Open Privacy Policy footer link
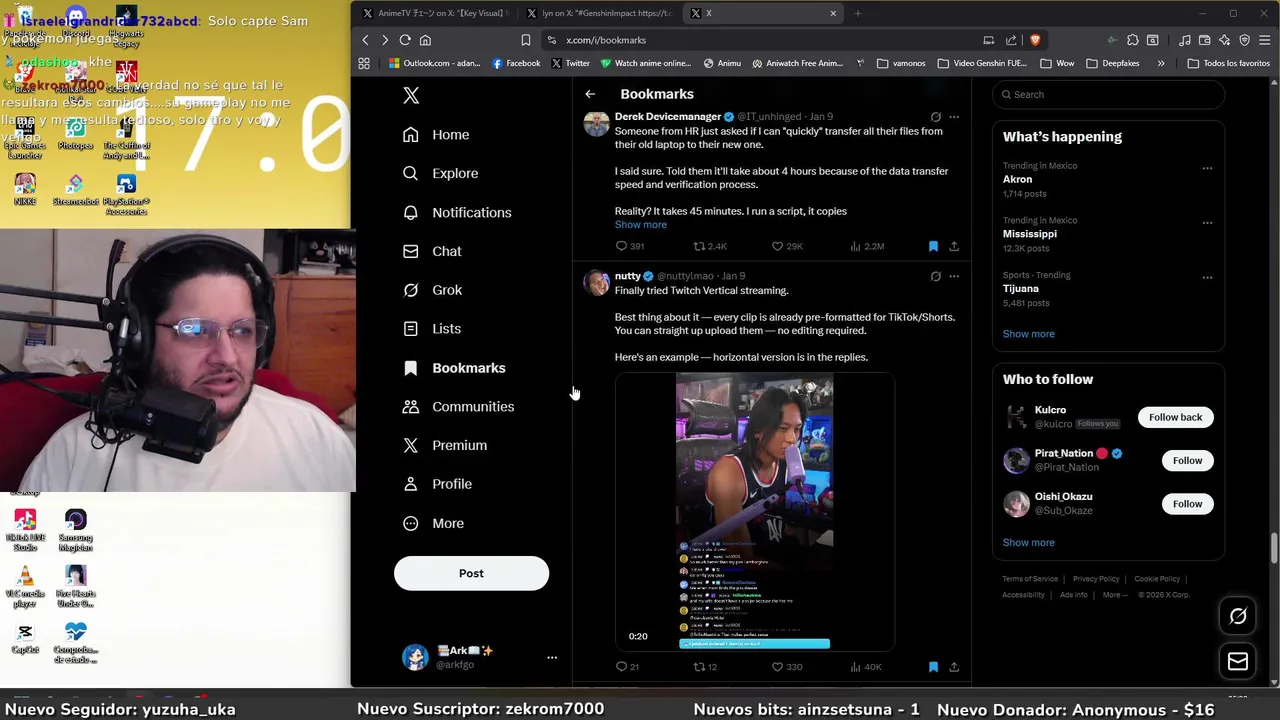The height and width of the screenshot is (720, 1280). click(1096, 579)
